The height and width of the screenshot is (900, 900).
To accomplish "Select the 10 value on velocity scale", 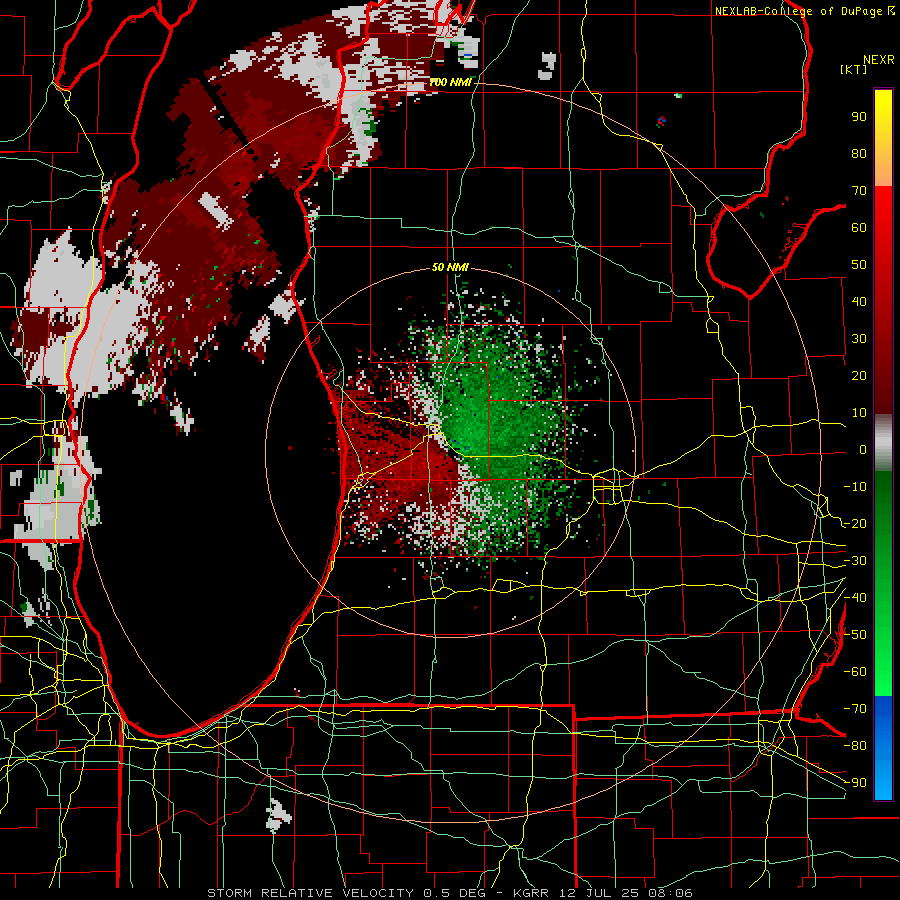I will tap(859, 413).
